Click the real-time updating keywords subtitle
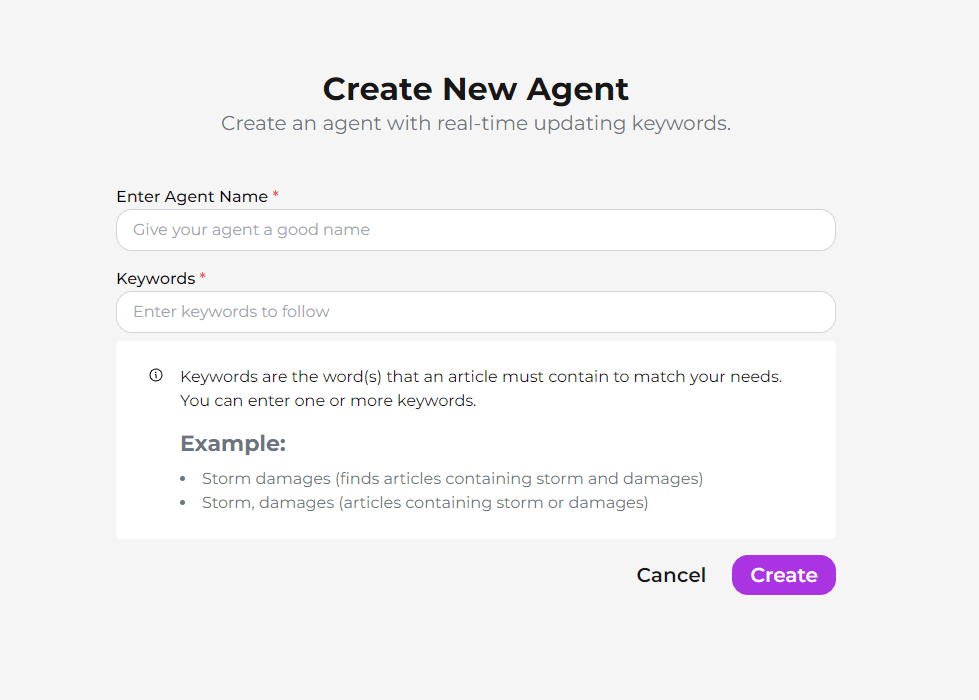The width and height of the screenshot is (979, 700). pyautogui.click(x=476, y=124)
